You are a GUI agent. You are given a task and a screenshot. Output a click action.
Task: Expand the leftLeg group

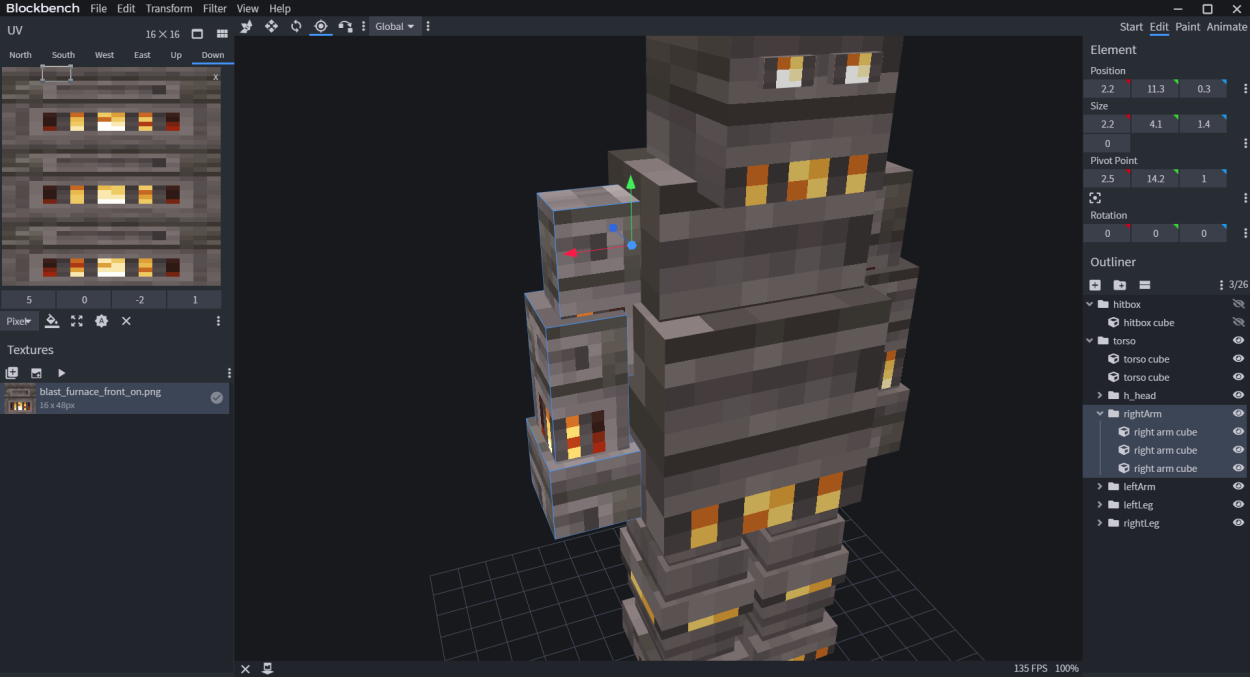pyautogui.click(x=1100, y=504)
